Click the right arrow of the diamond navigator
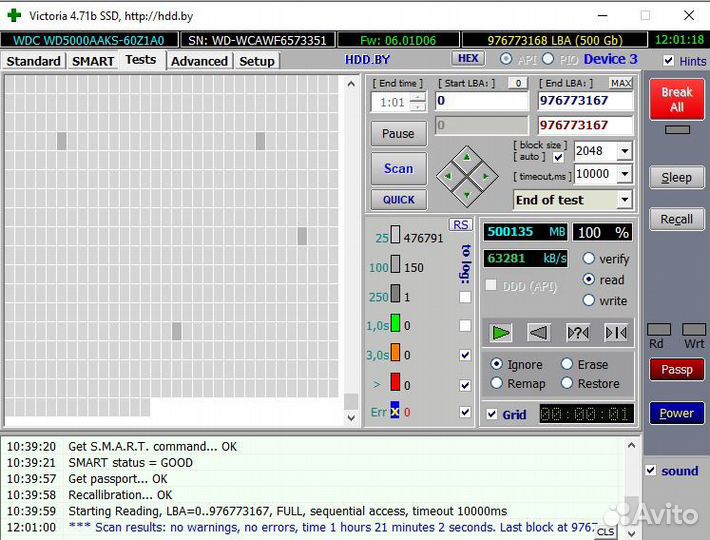This screenshot has width=710, height=540. pos(485,177)
